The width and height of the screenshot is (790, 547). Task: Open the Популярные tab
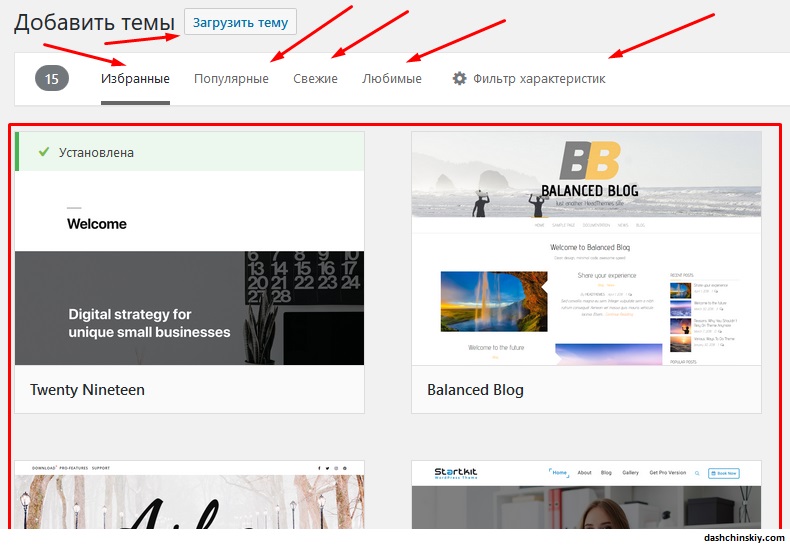[x=231, y=78]
